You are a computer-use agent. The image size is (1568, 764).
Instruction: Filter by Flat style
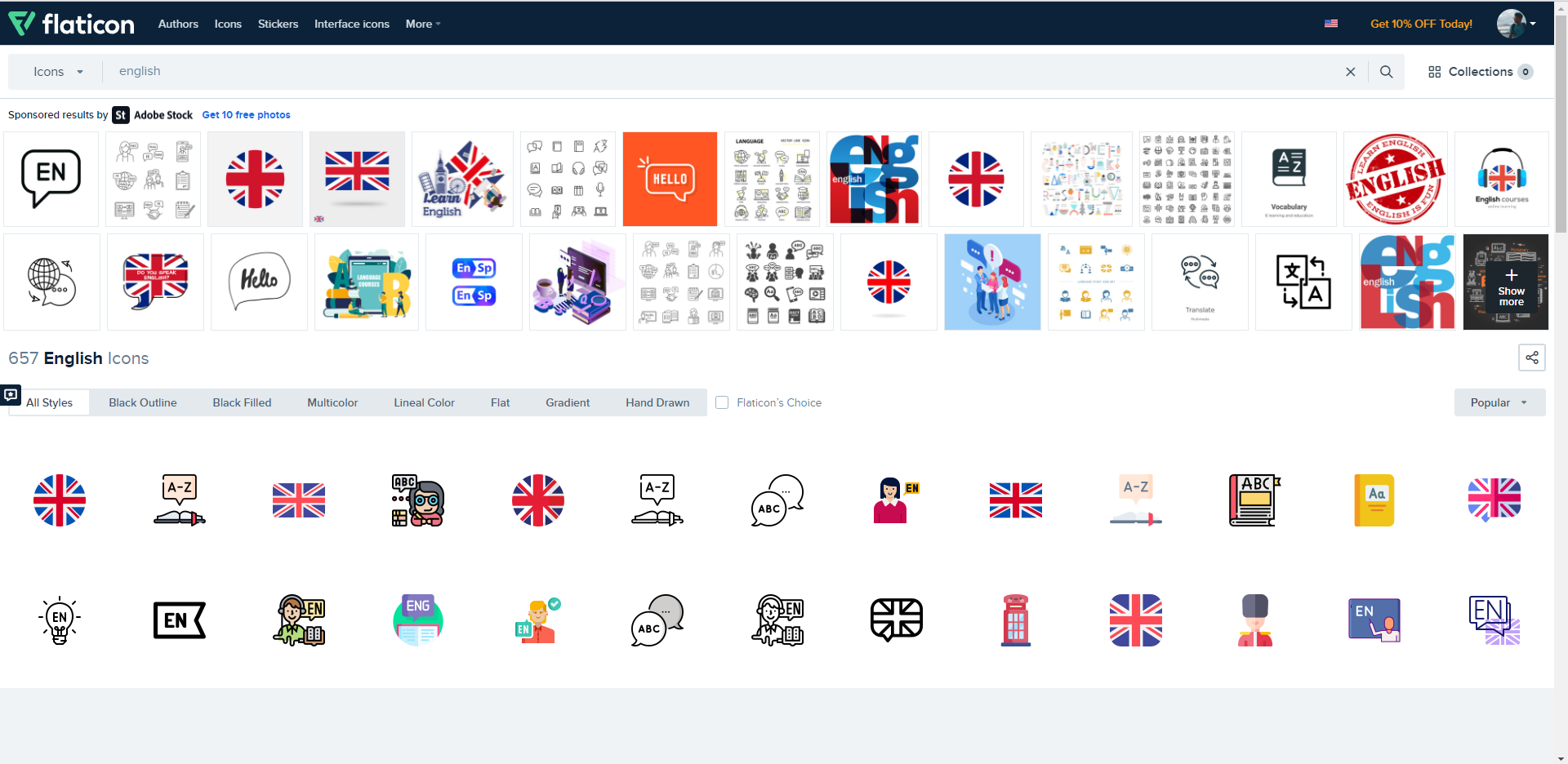click(500, 402)
